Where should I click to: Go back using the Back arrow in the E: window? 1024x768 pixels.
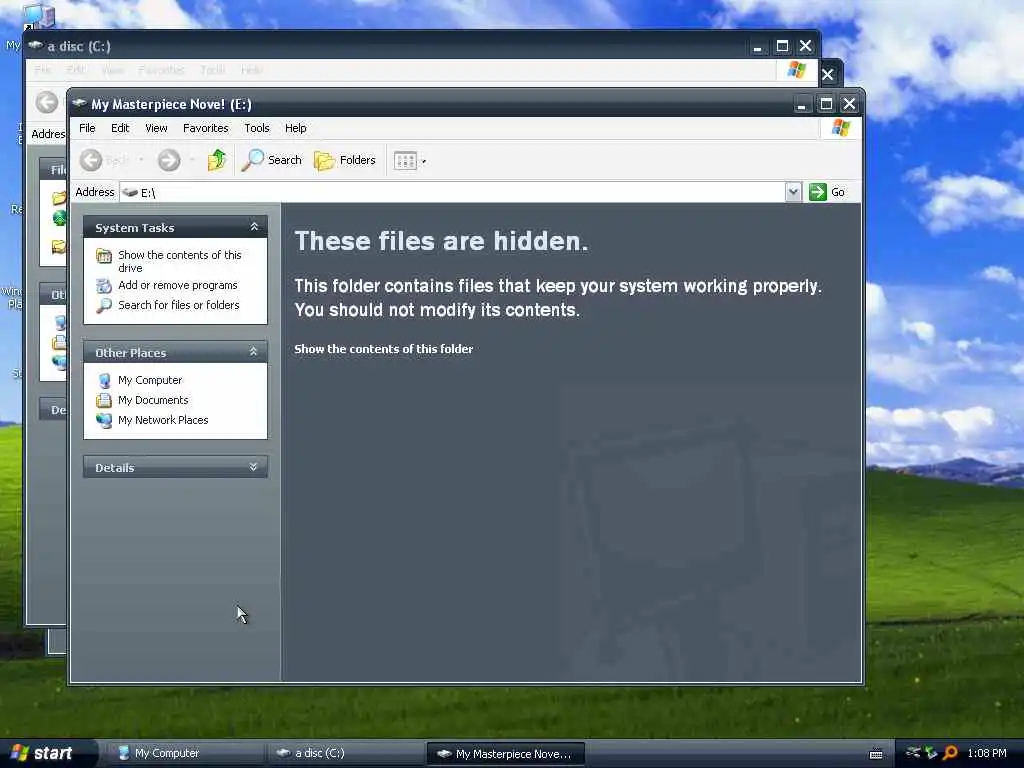tap(91, 160)
